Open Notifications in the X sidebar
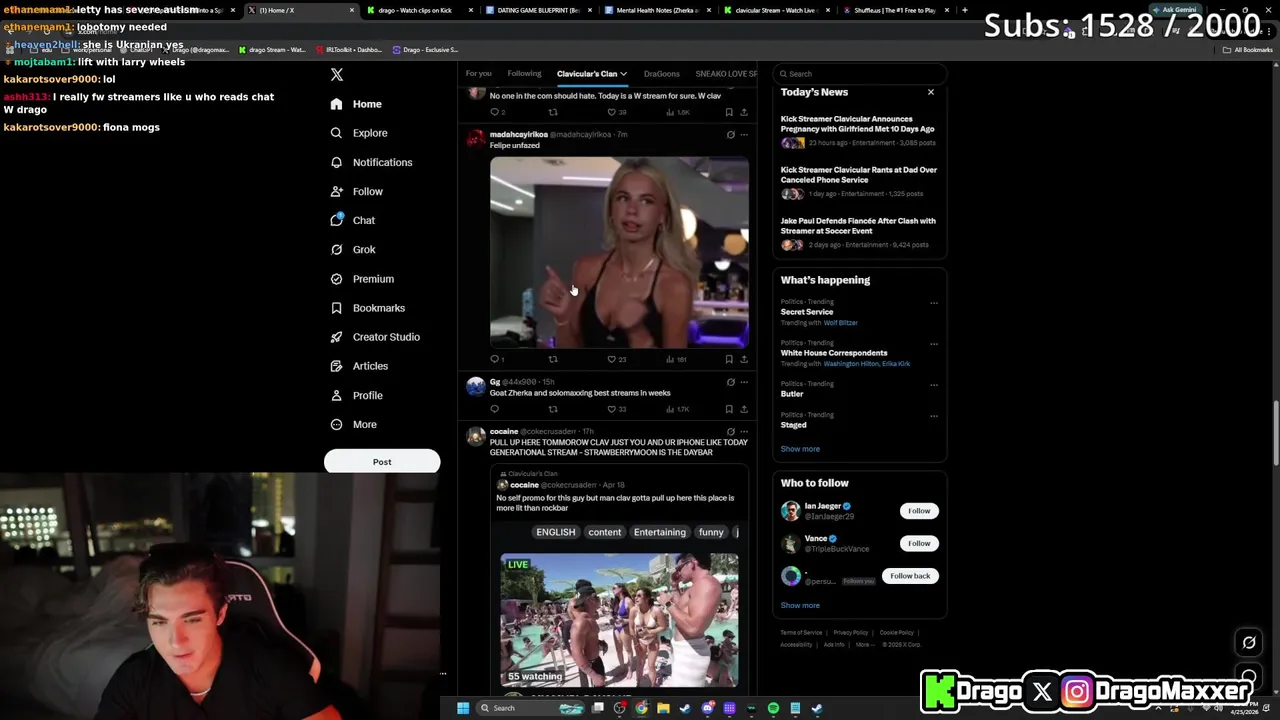 click(371, 162)
